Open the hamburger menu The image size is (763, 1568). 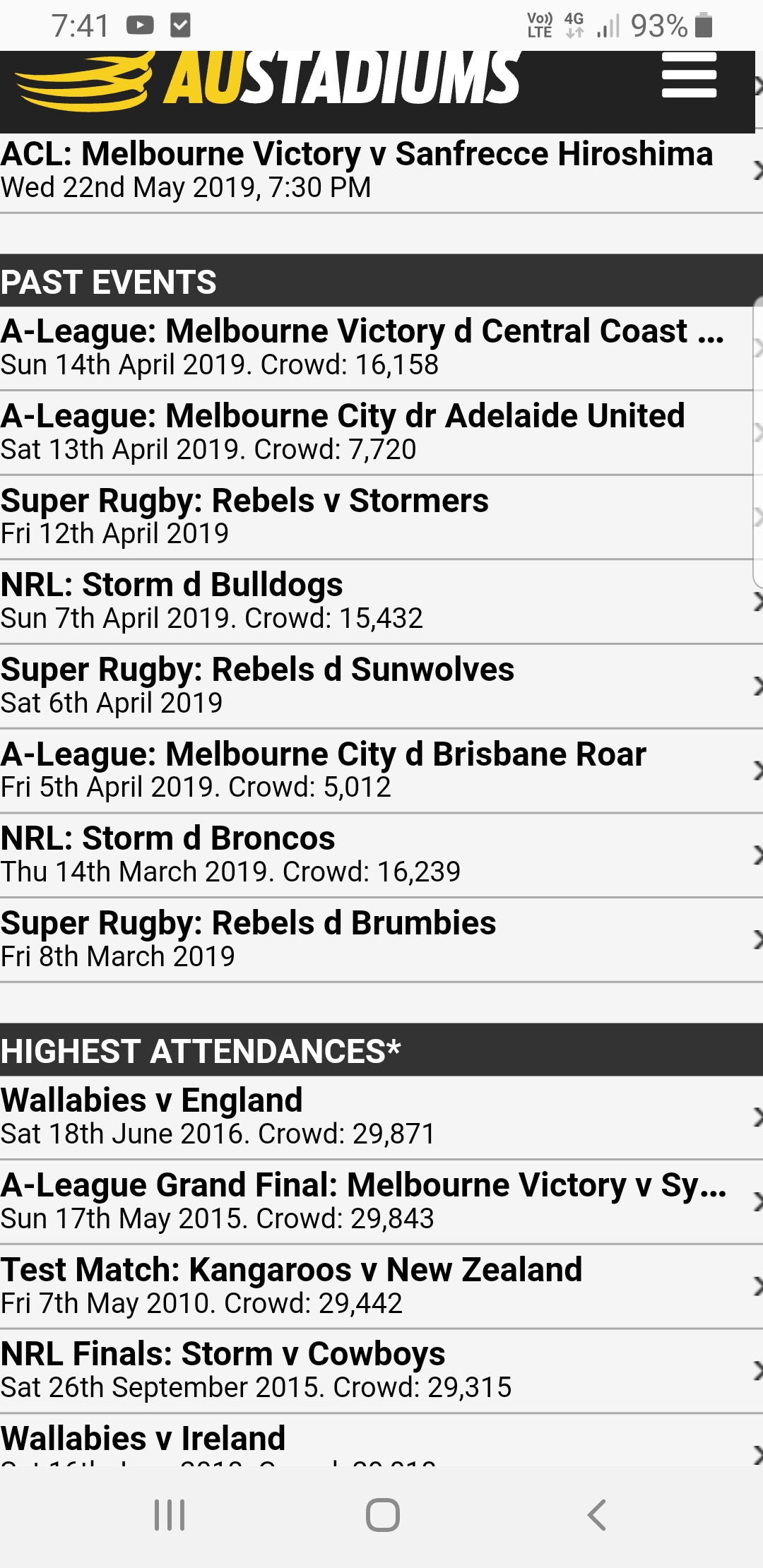pyautogui.click(x=689, y=75)
